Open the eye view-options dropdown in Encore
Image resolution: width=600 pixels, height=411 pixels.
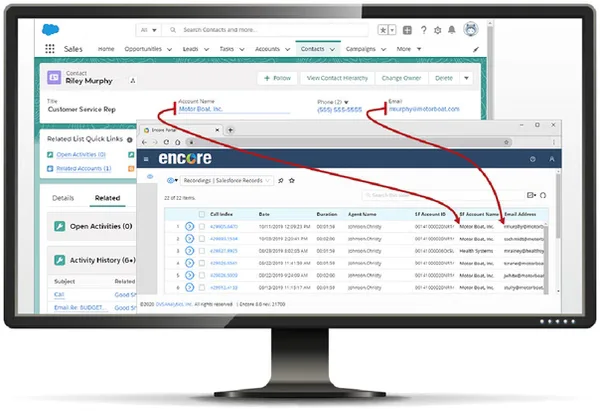click(173, 180)
